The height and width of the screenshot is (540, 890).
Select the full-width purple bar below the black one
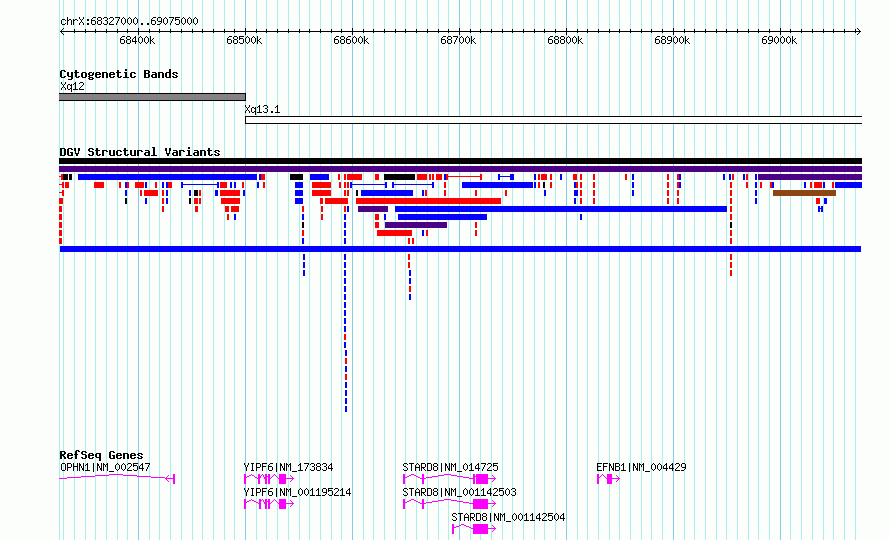tap(460, 169)
